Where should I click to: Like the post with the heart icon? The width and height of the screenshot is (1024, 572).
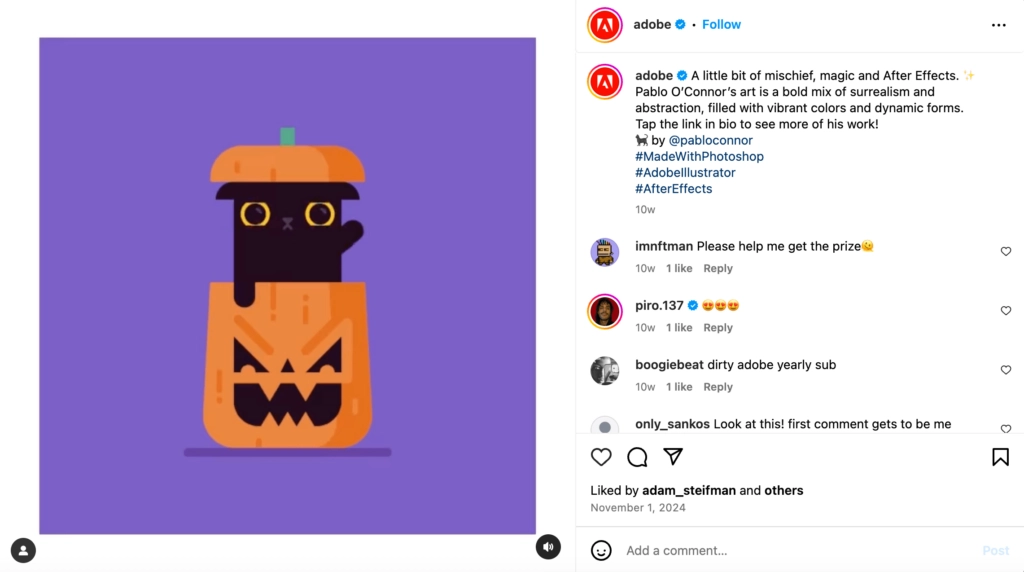[x=601, y=457]
